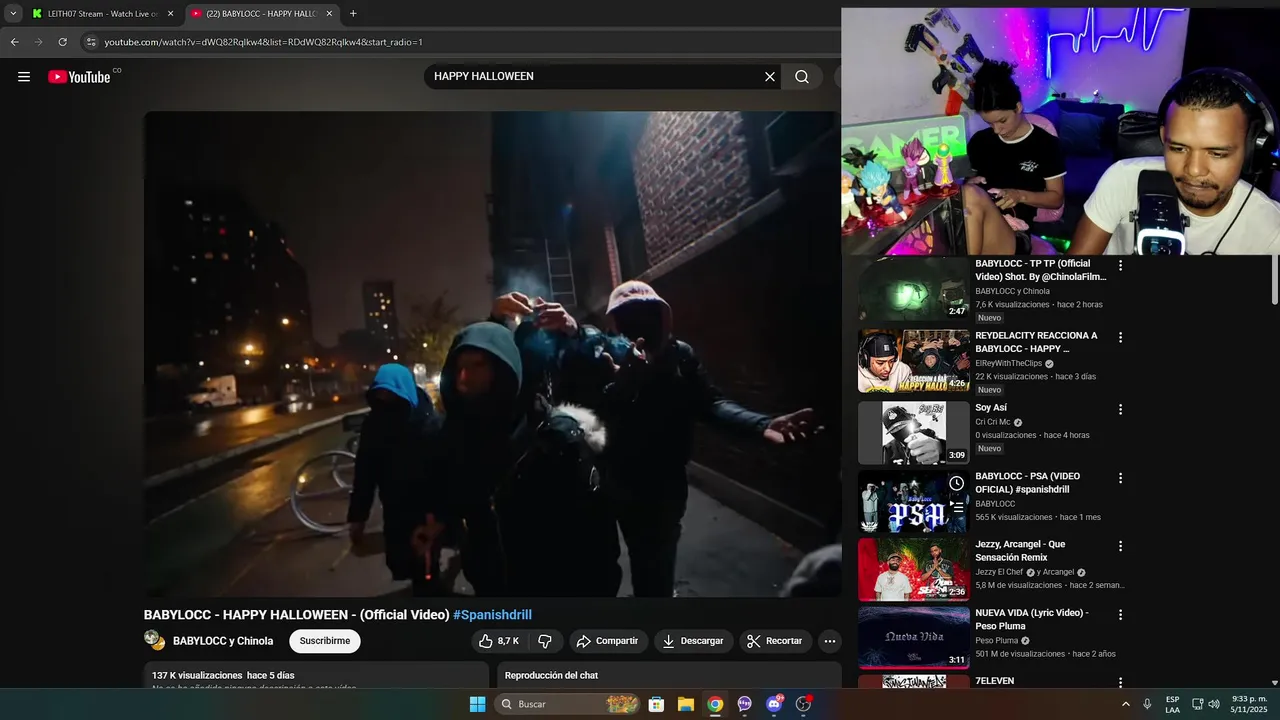Open options for BABYLOCC - PSA video

[1120, 478]
